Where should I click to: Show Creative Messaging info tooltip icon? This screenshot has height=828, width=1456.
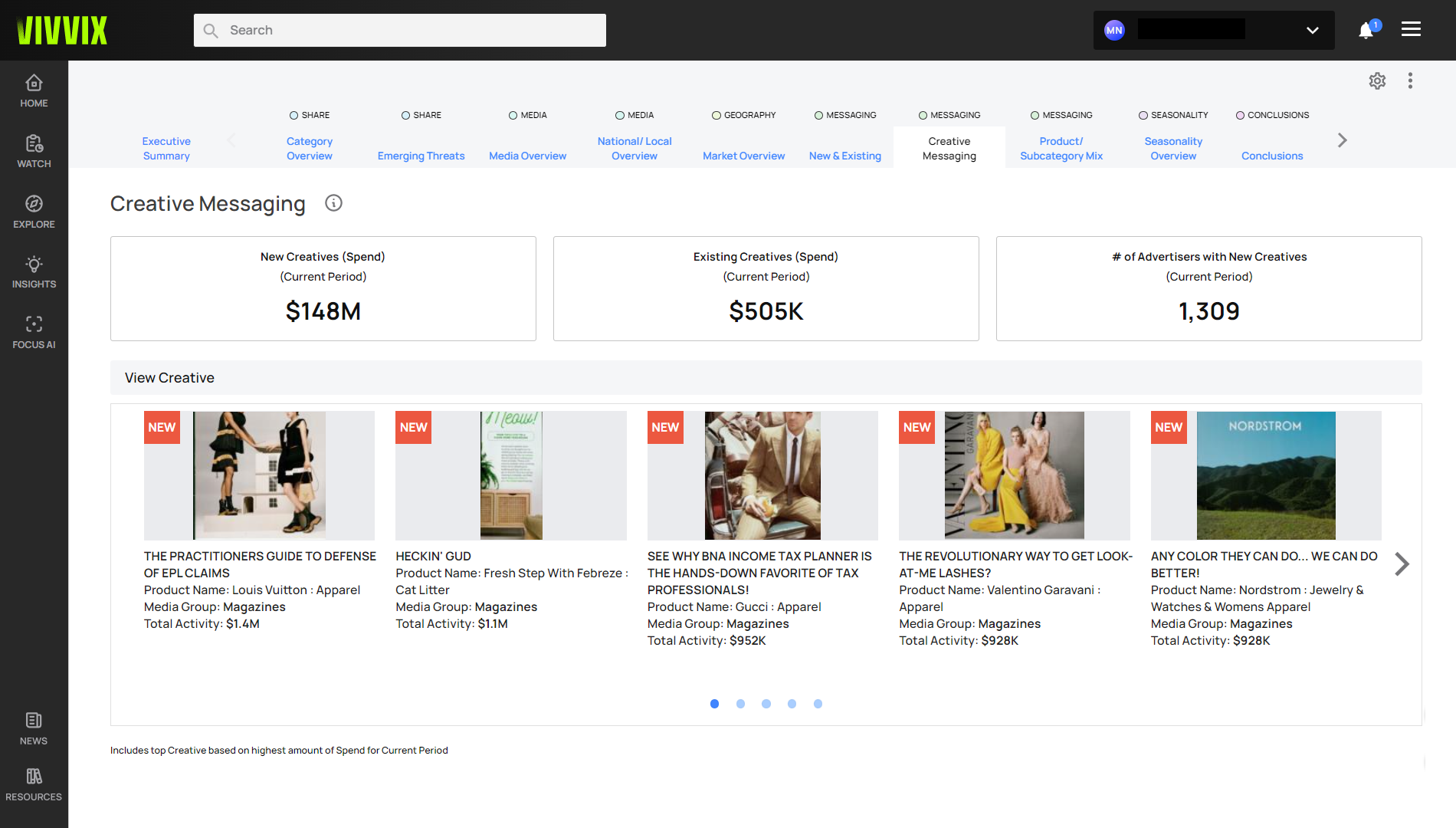click(x=333, y=203)
